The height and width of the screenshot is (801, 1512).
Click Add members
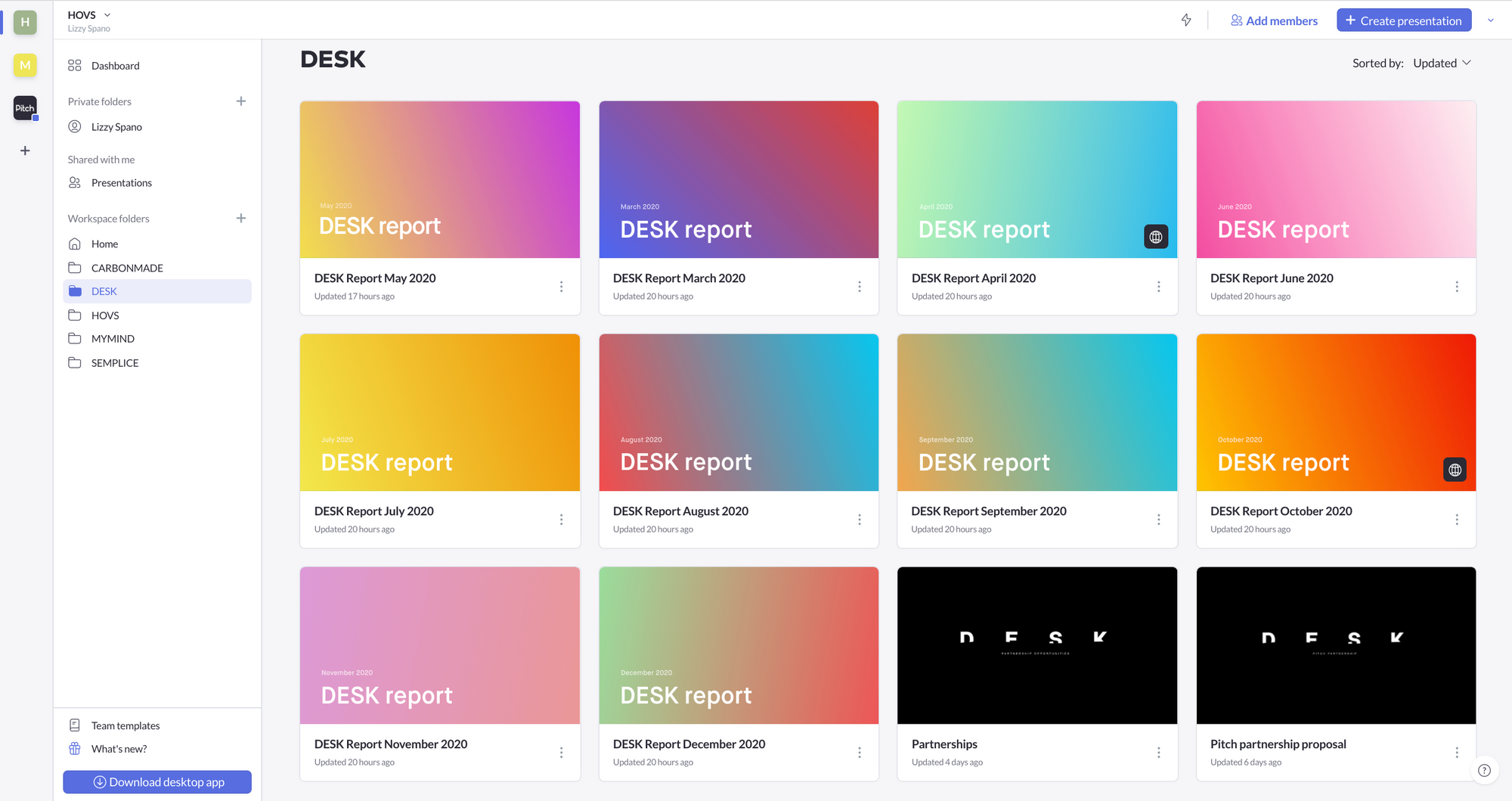pos(1274,20)
